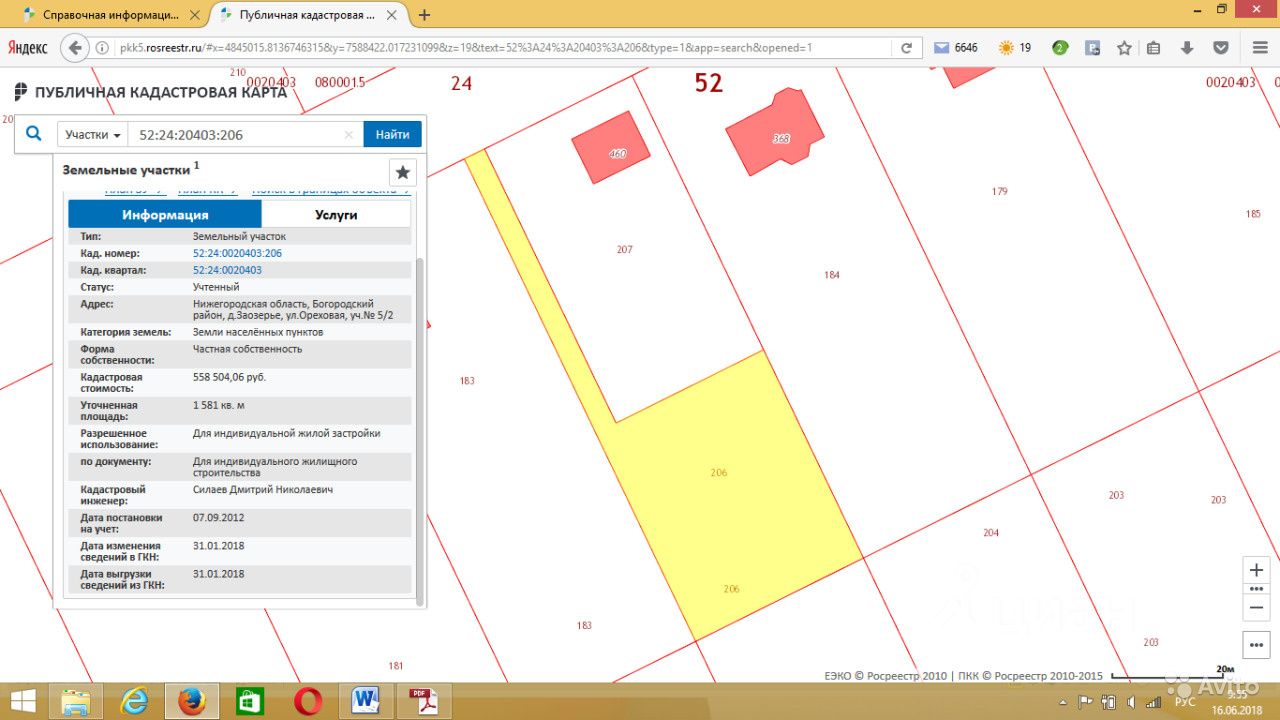Zoom in the map with plus button
This screenshot has width=1280, height=720.
[1257, 570]
